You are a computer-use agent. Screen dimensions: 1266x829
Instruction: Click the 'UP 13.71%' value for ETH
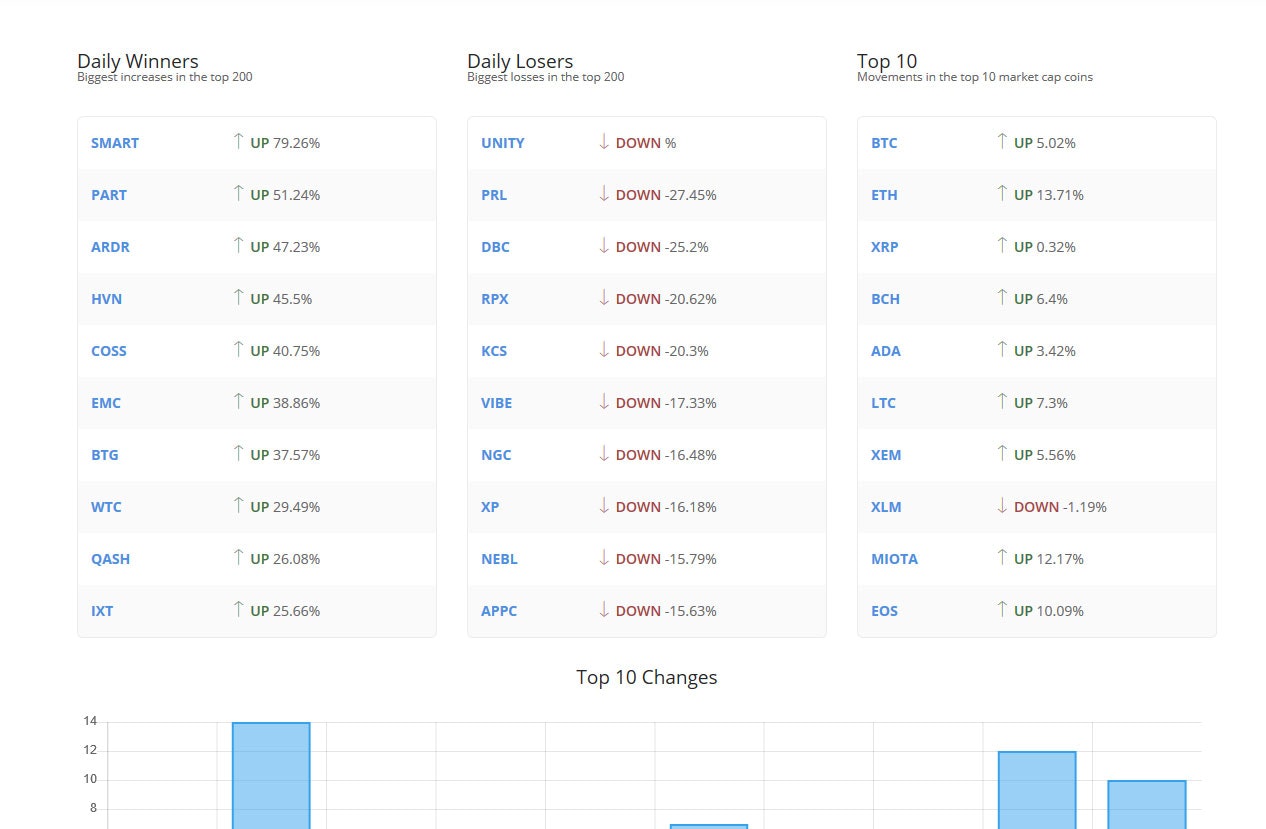point(1049,195)
